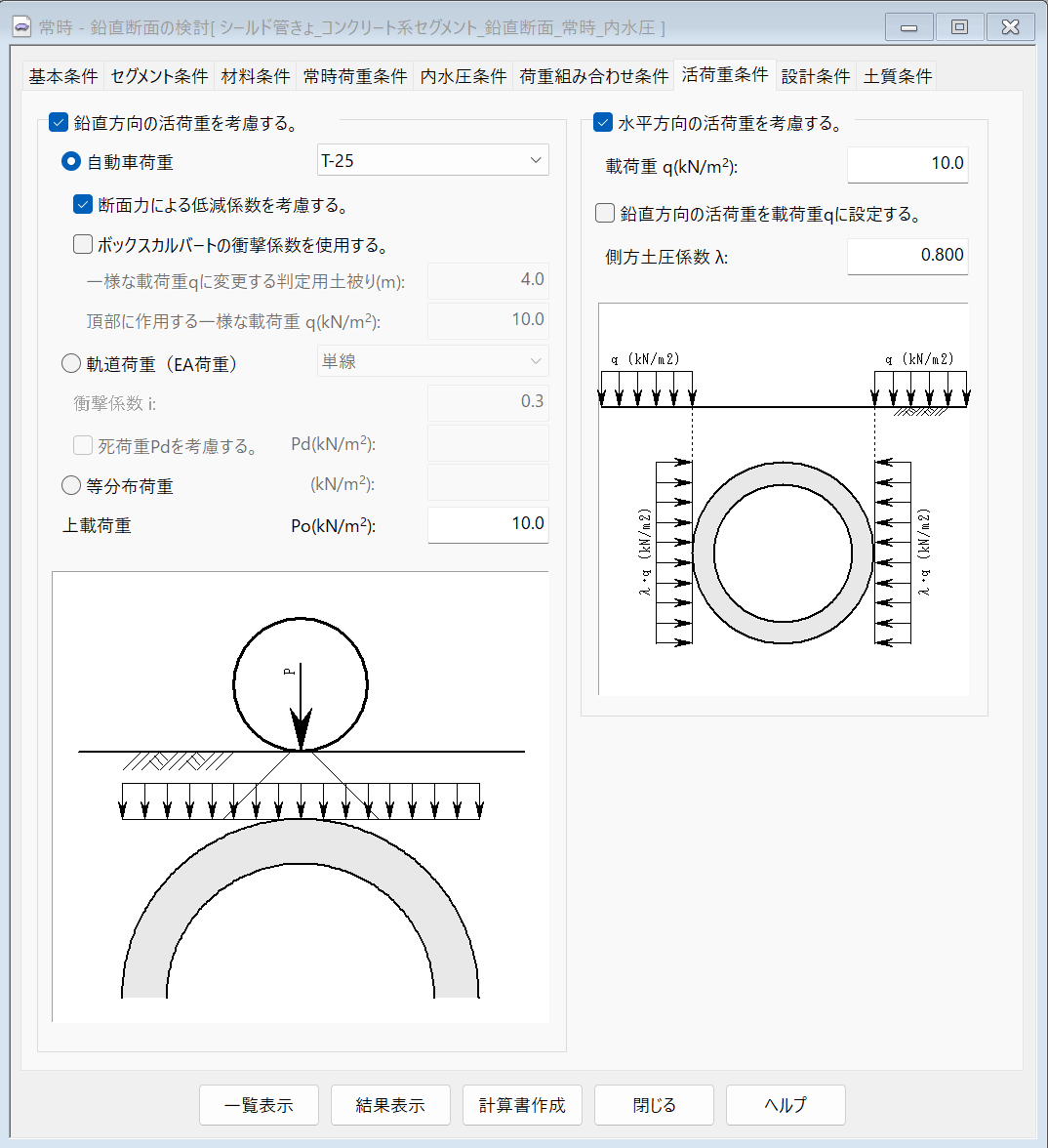Edit the 側方土圧係数 λ value field
Screen dimensions: 1048x1148
(907, 256)
